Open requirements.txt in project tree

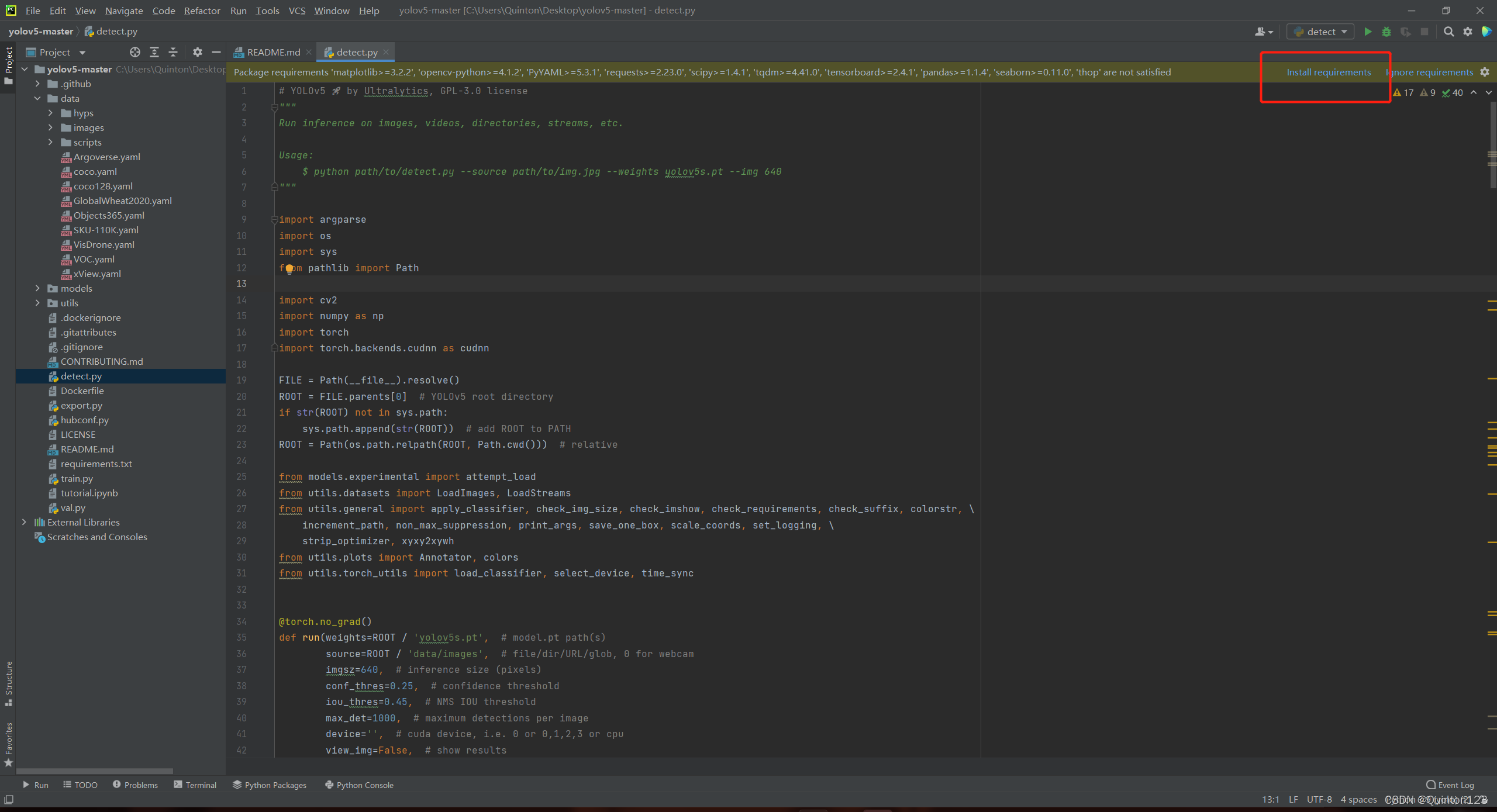tap(96, 464)
